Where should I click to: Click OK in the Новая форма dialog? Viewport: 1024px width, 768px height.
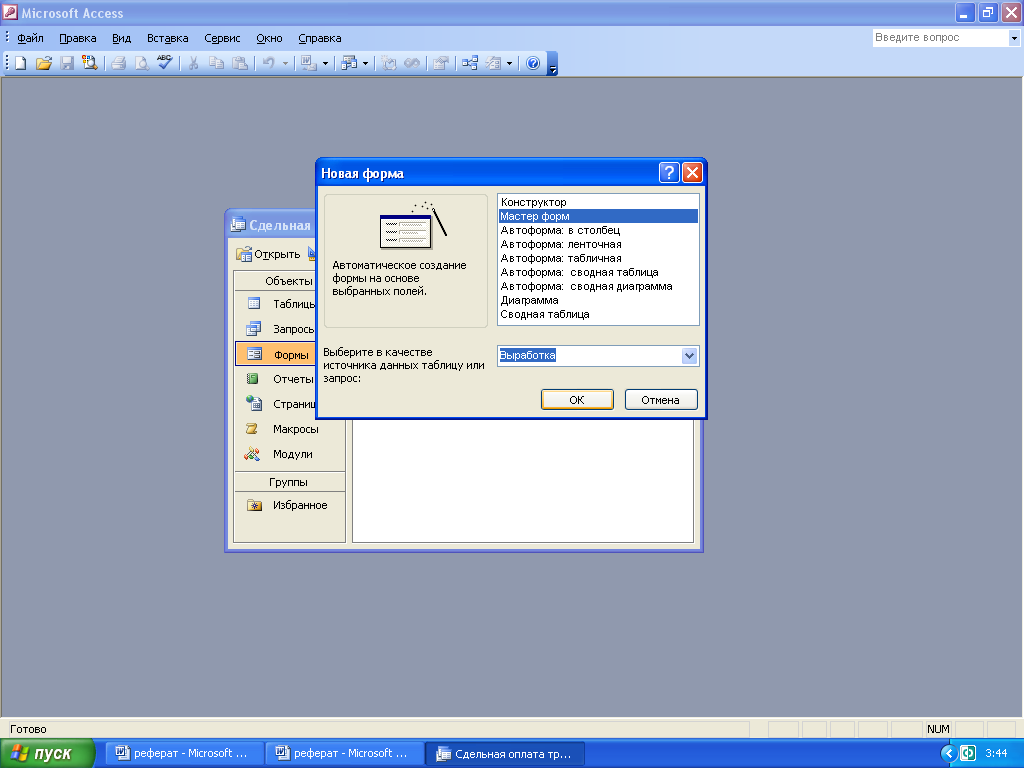[577, 400]
